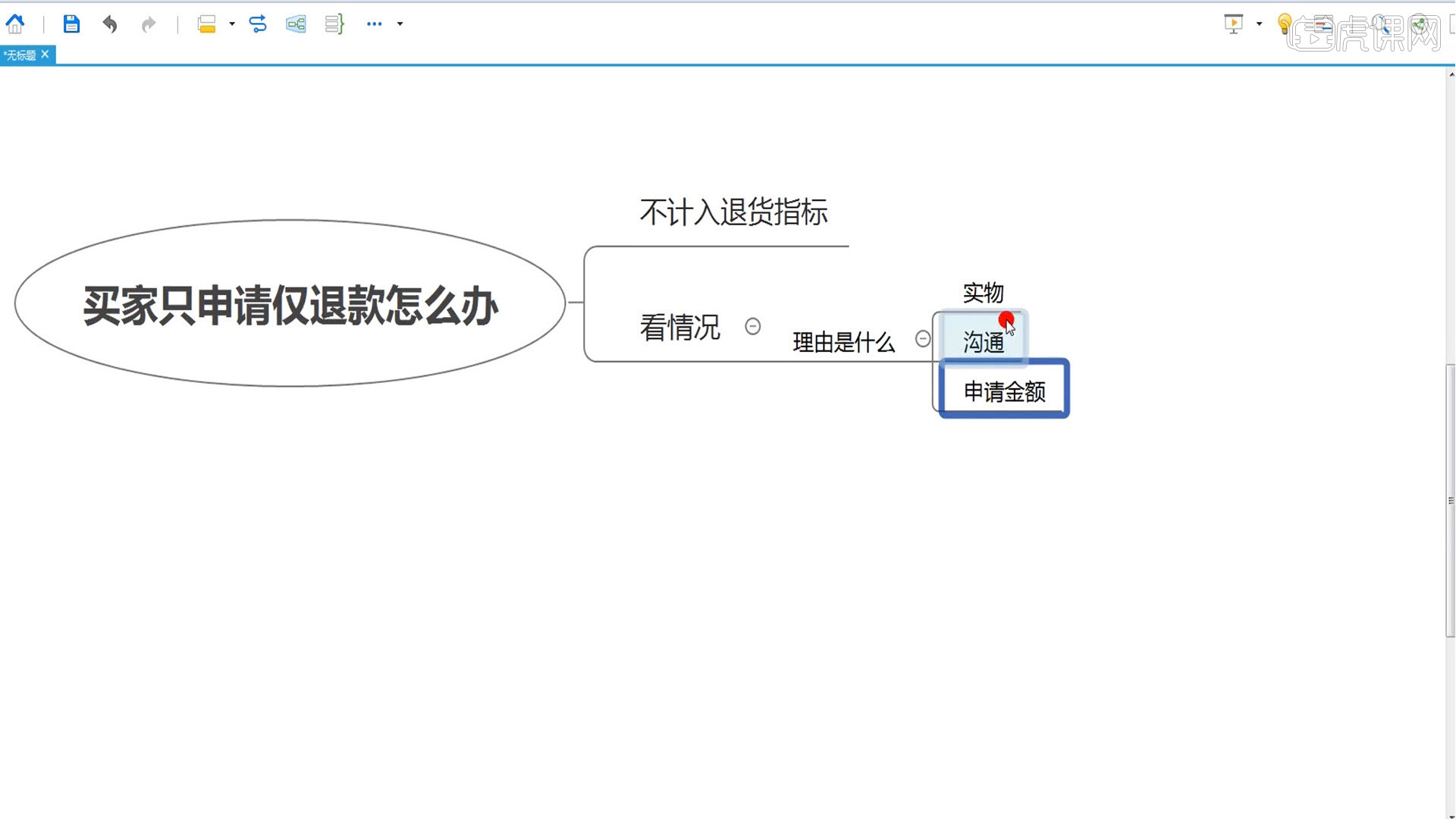
Task: Click the green share icon
Action: (x=1420, y=24)
